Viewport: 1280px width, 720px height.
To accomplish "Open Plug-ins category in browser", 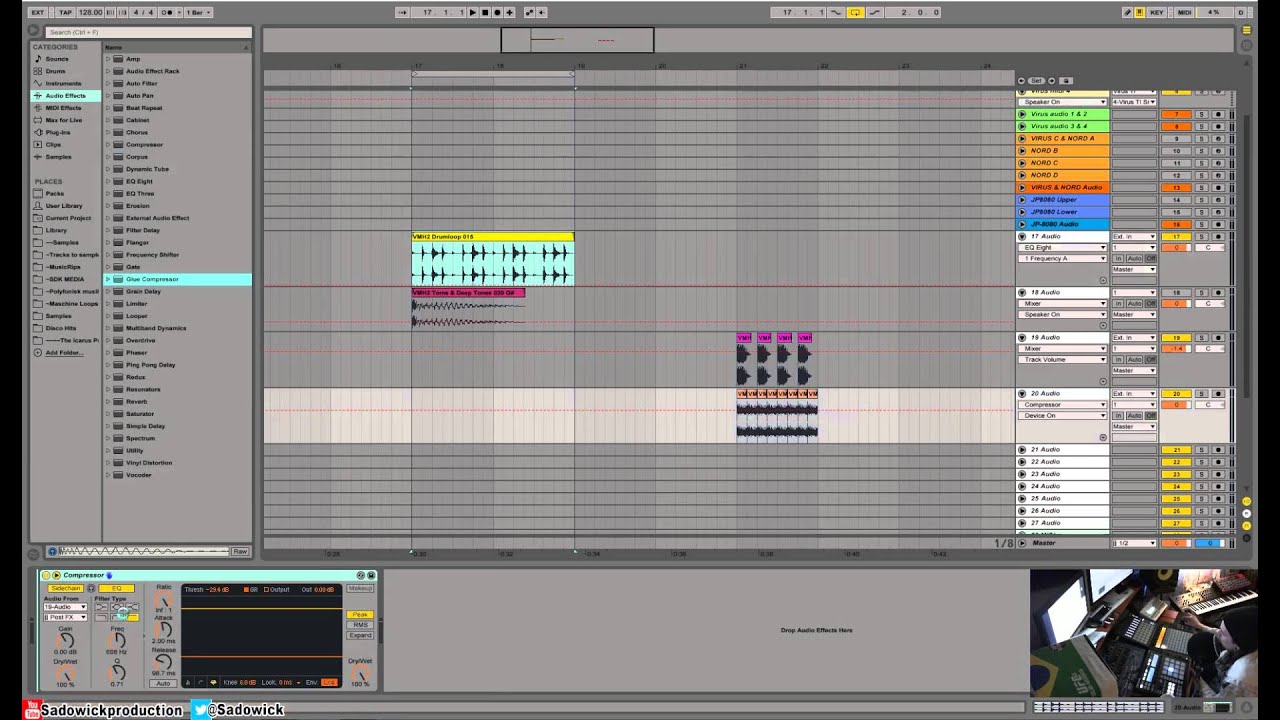I will (58, 132).
